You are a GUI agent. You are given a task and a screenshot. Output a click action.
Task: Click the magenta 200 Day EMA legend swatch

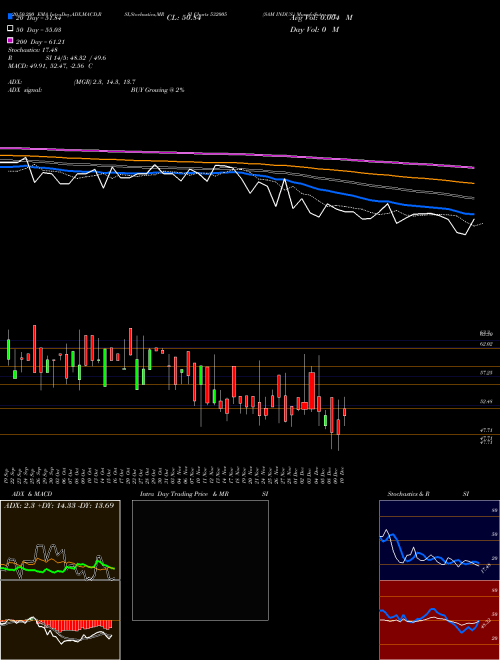coord(11,41)
